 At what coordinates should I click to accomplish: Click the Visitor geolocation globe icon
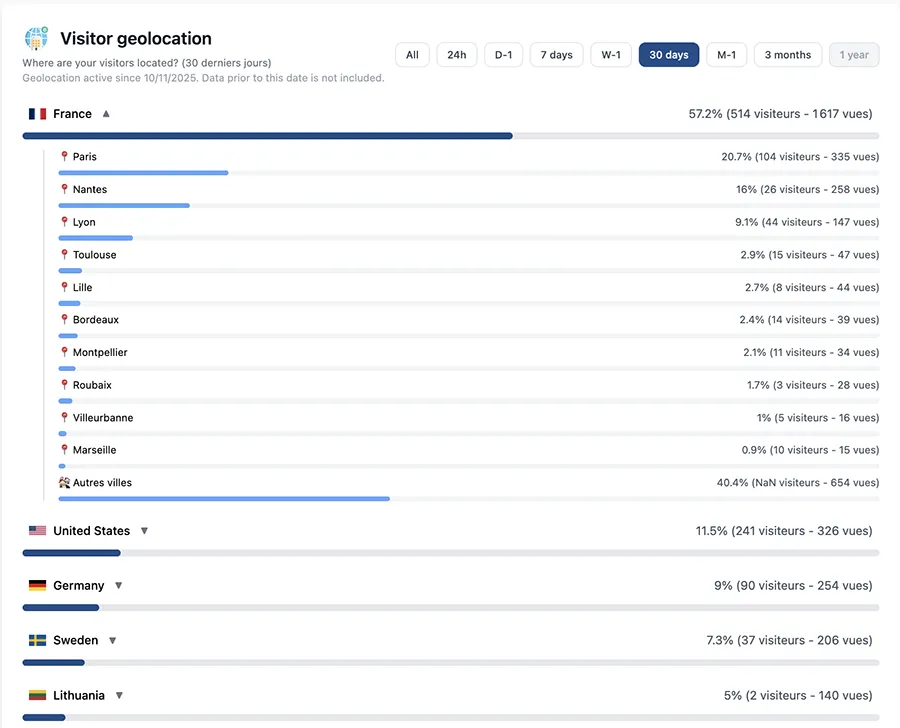[36, 39]
